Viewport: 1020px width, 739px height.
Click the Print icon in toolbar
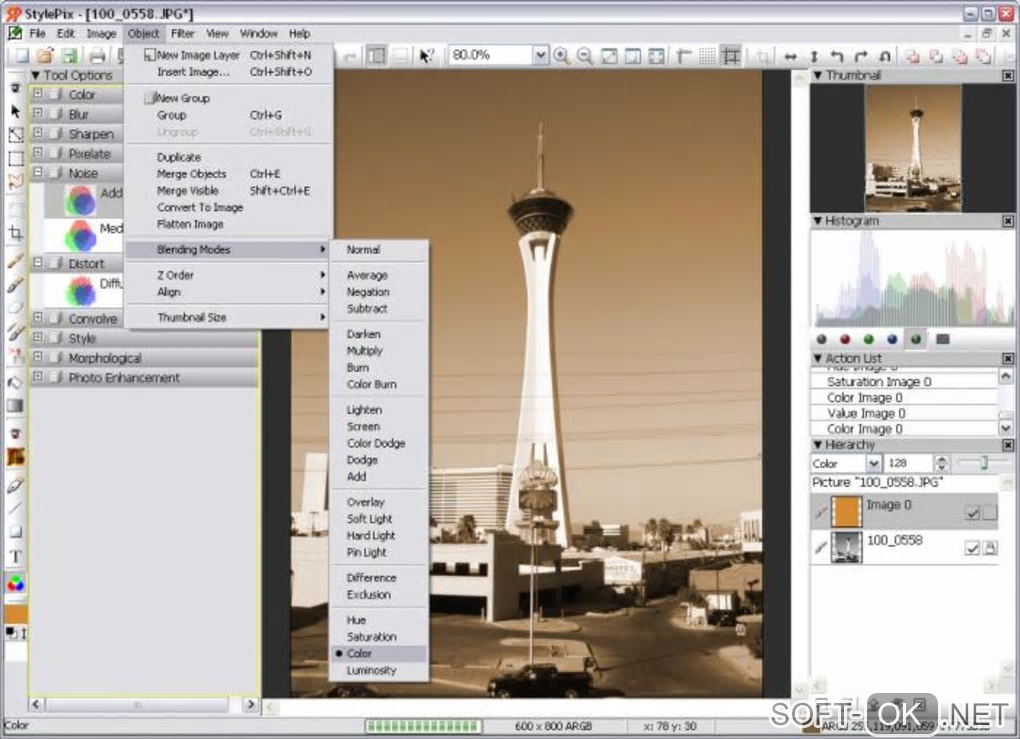(x=97, y=56)
